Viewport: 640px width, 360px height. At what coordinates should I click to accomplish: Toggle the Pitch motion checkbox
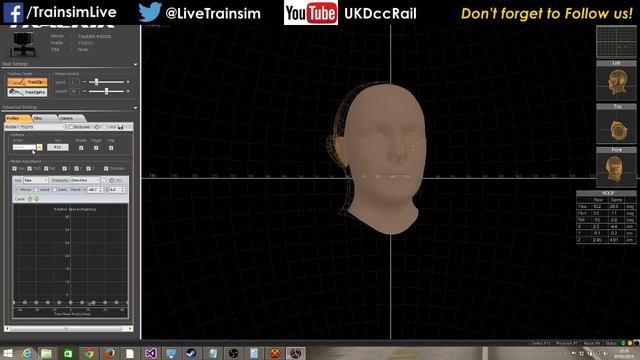pyautogui.click(x=29, y=168)
